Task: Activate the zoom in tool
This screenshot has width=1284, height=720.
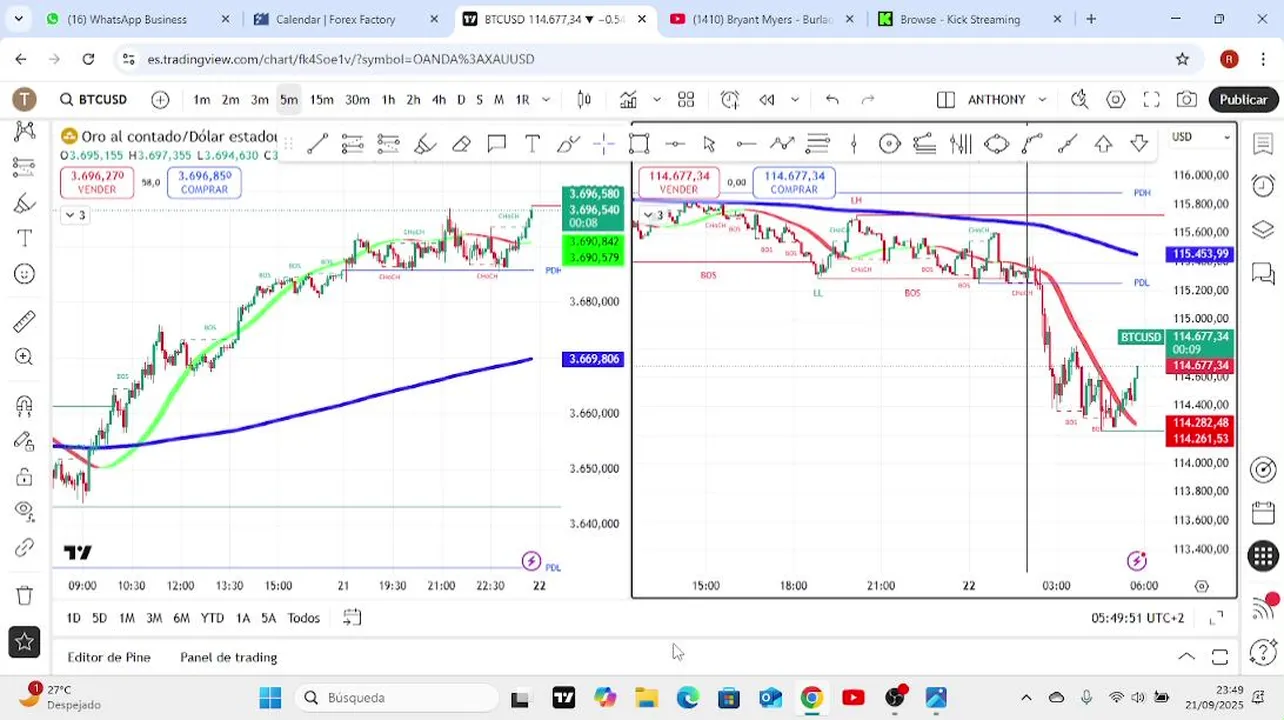Action: click(25, 357)
